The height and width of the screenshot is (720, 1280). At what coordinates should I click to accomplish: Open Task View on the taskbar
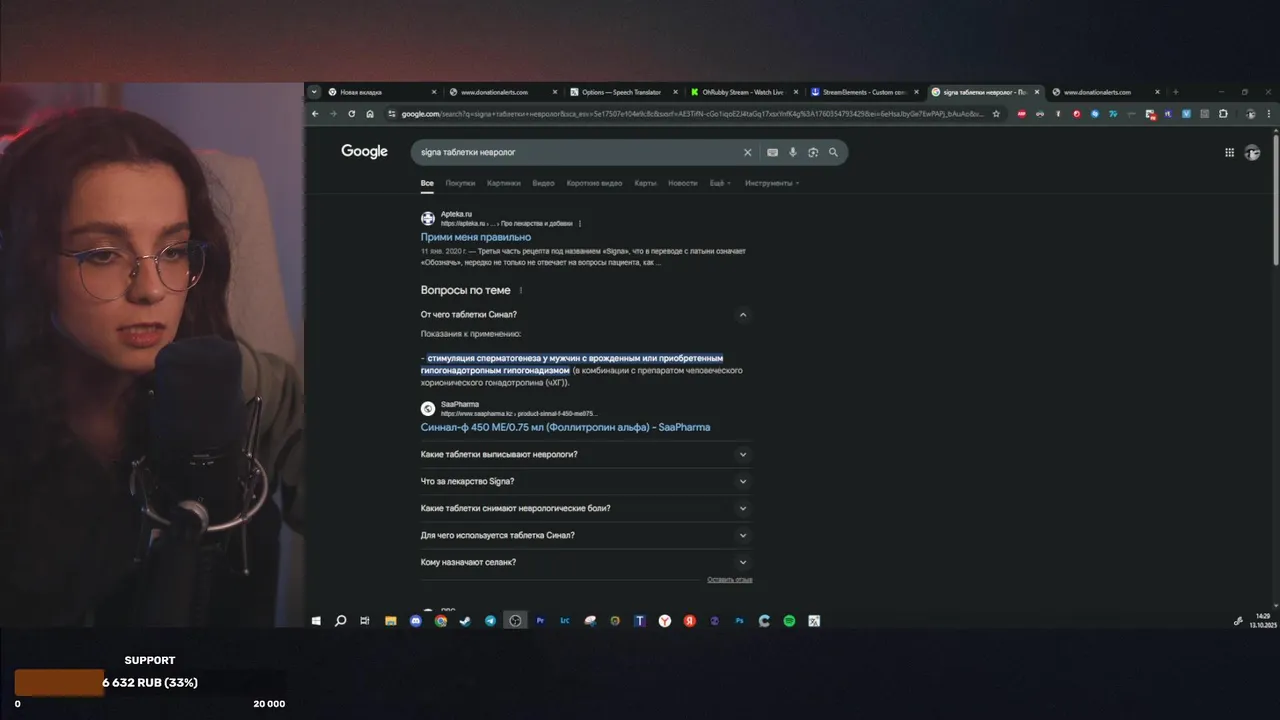coord(365,621)
